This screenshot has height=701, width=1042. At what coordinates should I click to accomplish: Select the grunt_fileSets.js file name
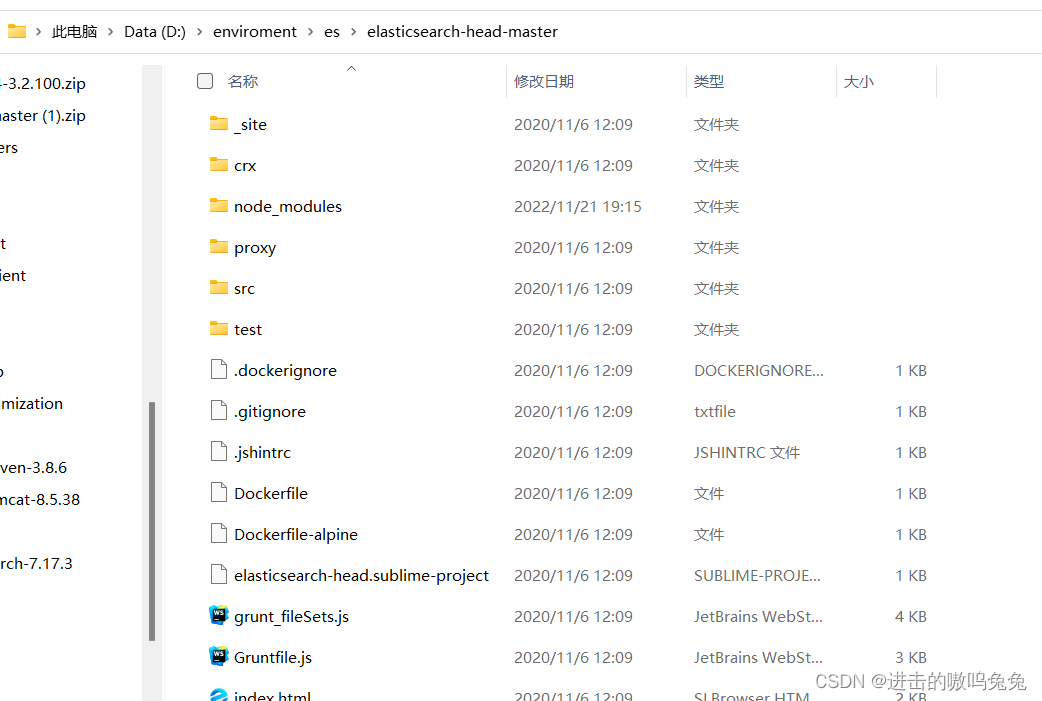(292, 617)
